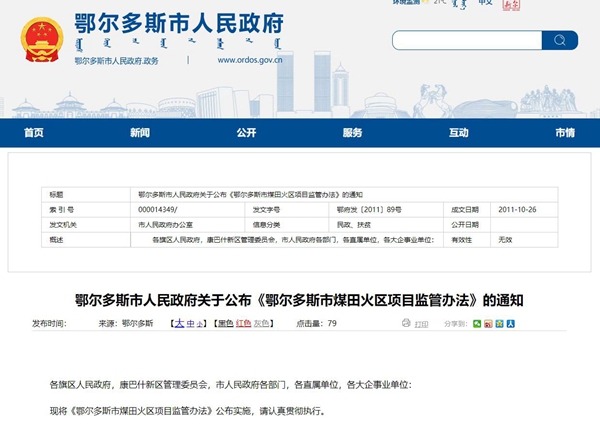The width and height of the screenshot is (600, 430).
Task: Click the printer icon
Action: point(406,324)
